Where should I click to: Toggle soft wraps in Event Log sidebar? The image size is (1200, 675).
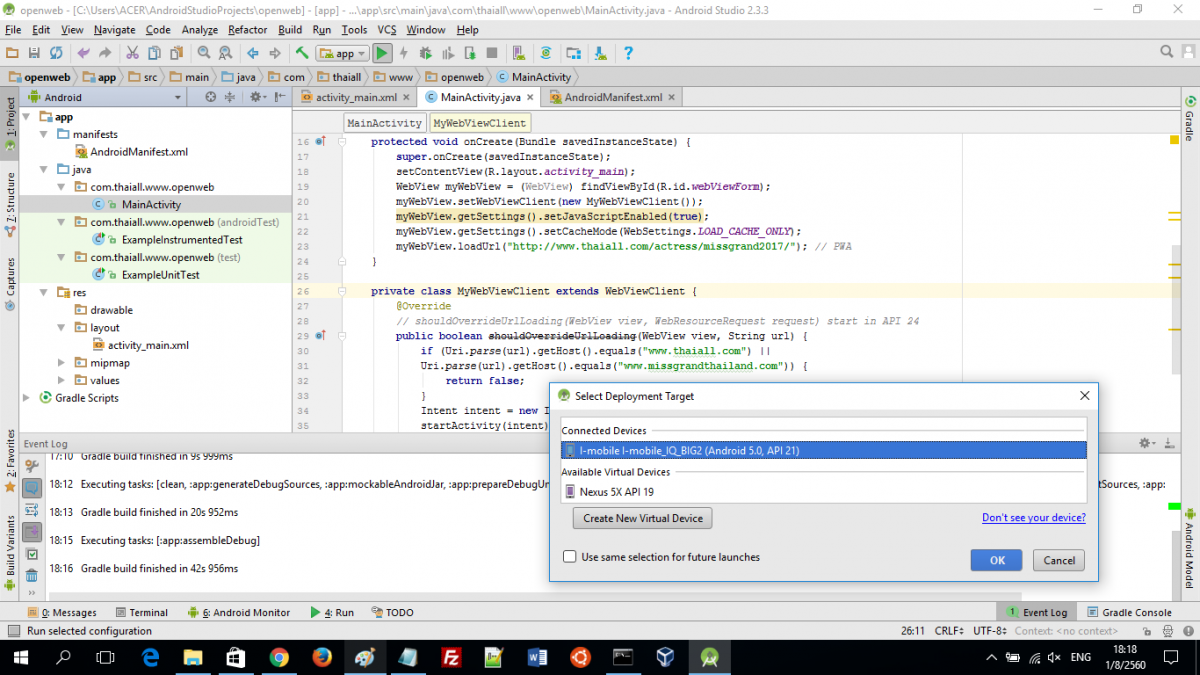click(31, 510)
